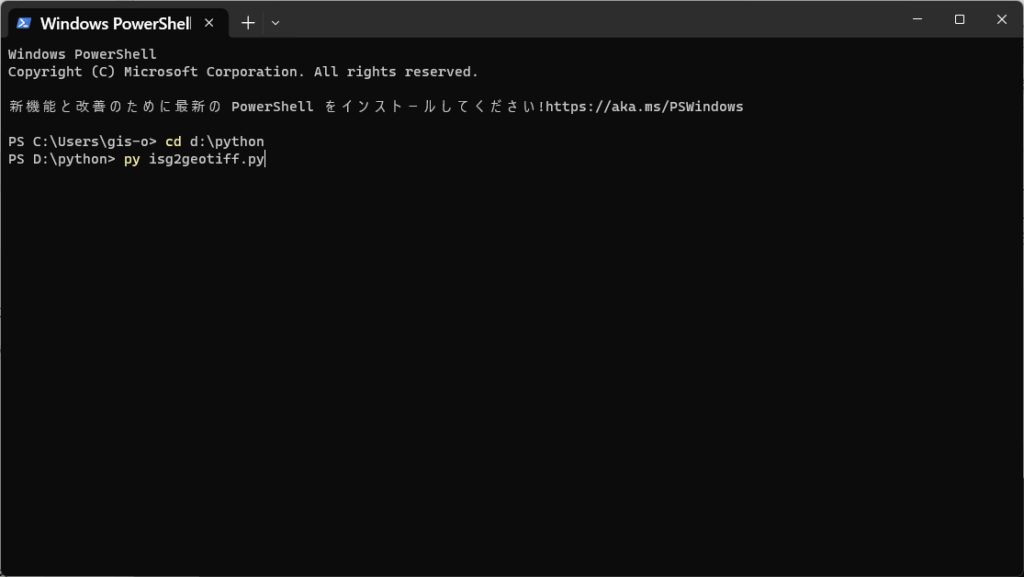
Task: Expand the new tab profile dropdown chevron
Action: coord(276,23)
